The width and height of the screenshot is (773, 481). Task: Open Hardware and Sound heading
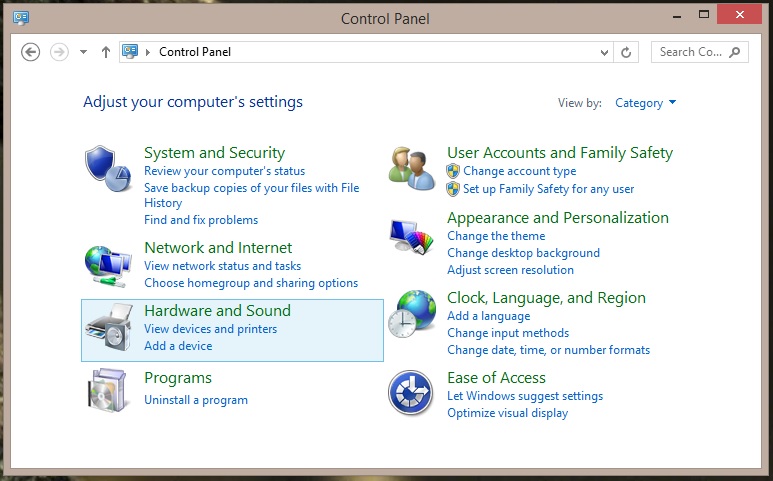(x=217, y=310)
